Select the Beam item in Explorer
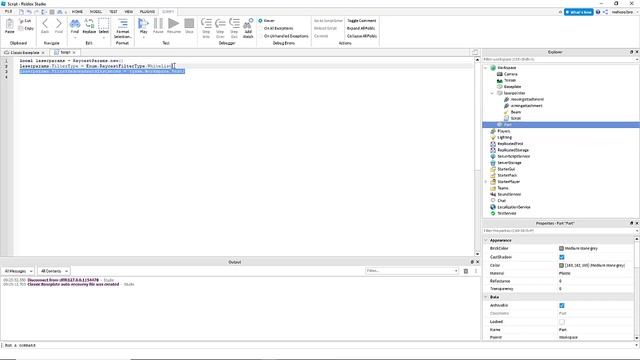Viewport: 640px width, 360px height. 516,112
